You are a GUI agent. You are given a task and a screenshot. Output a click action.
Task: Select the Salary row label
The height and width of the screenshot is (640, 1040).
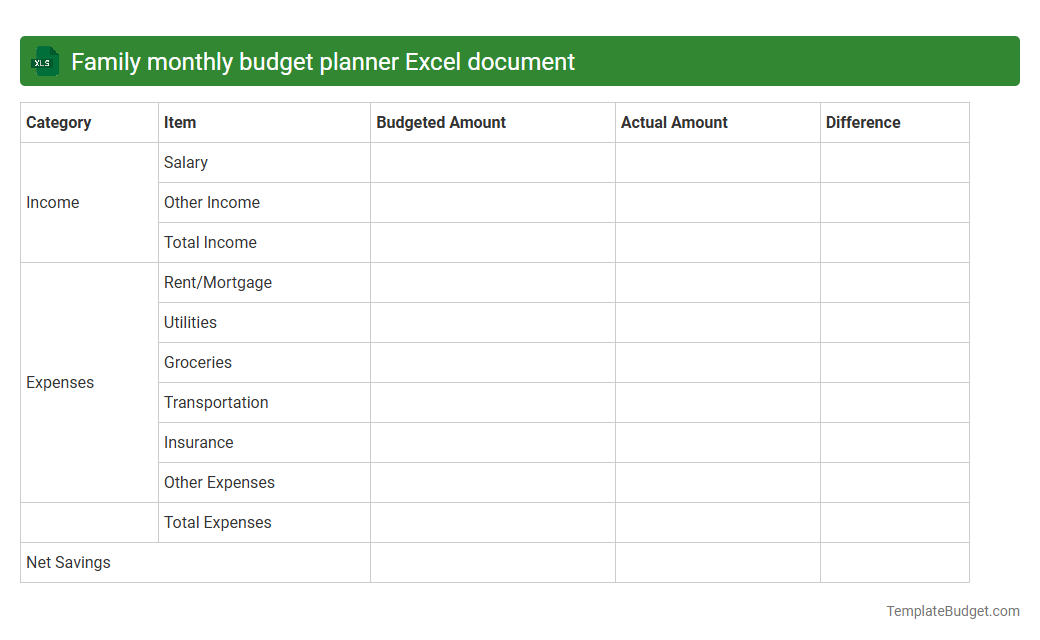pyautogui.click(x=185, y=162)
